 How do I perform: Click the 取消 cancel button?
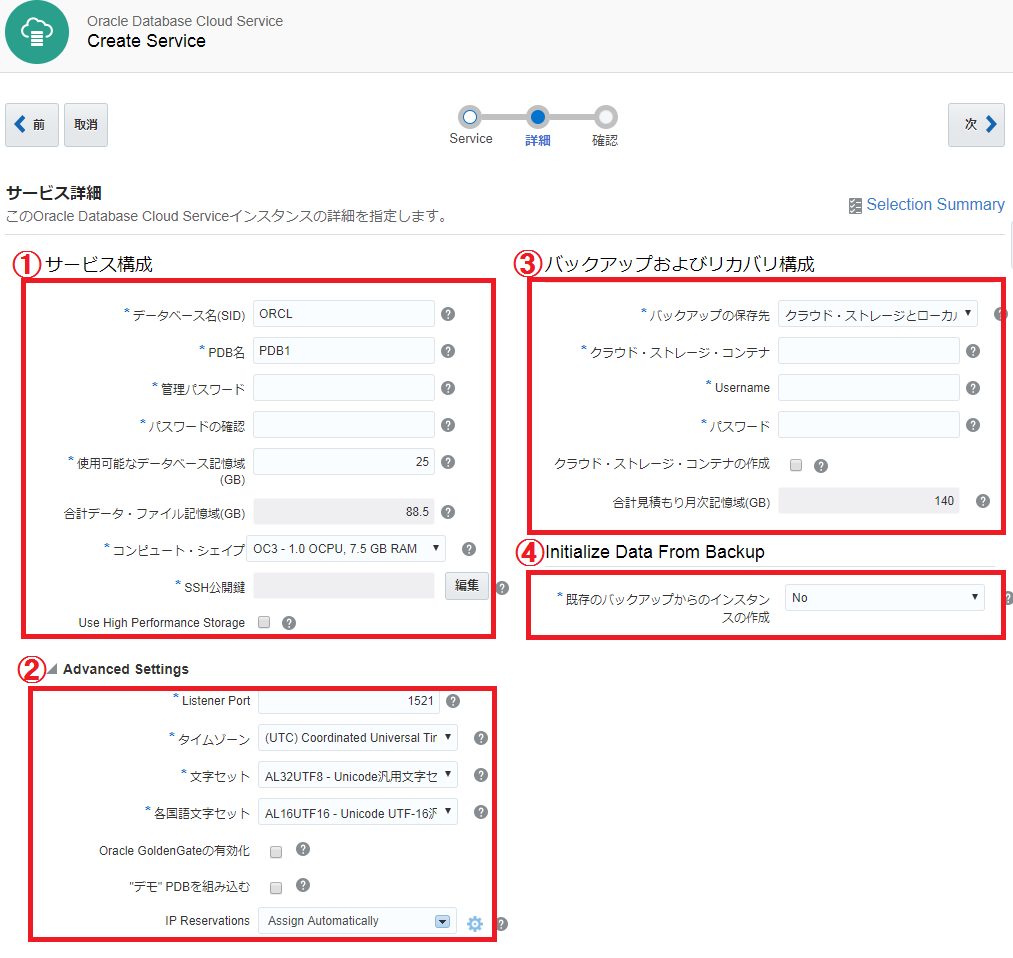pyautogui.click(x=86, y=125)
